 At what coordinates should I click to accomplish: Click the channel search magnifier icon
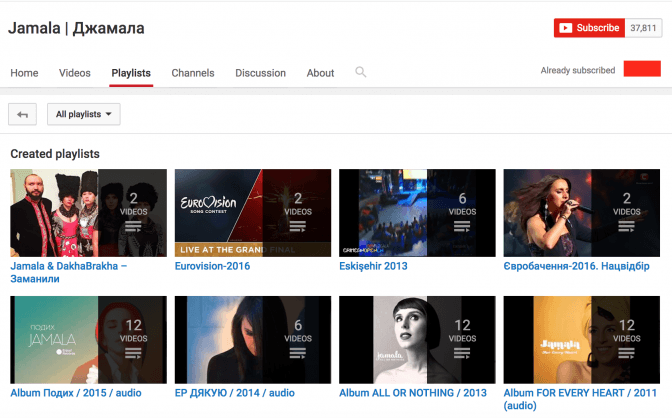[360, 72]
